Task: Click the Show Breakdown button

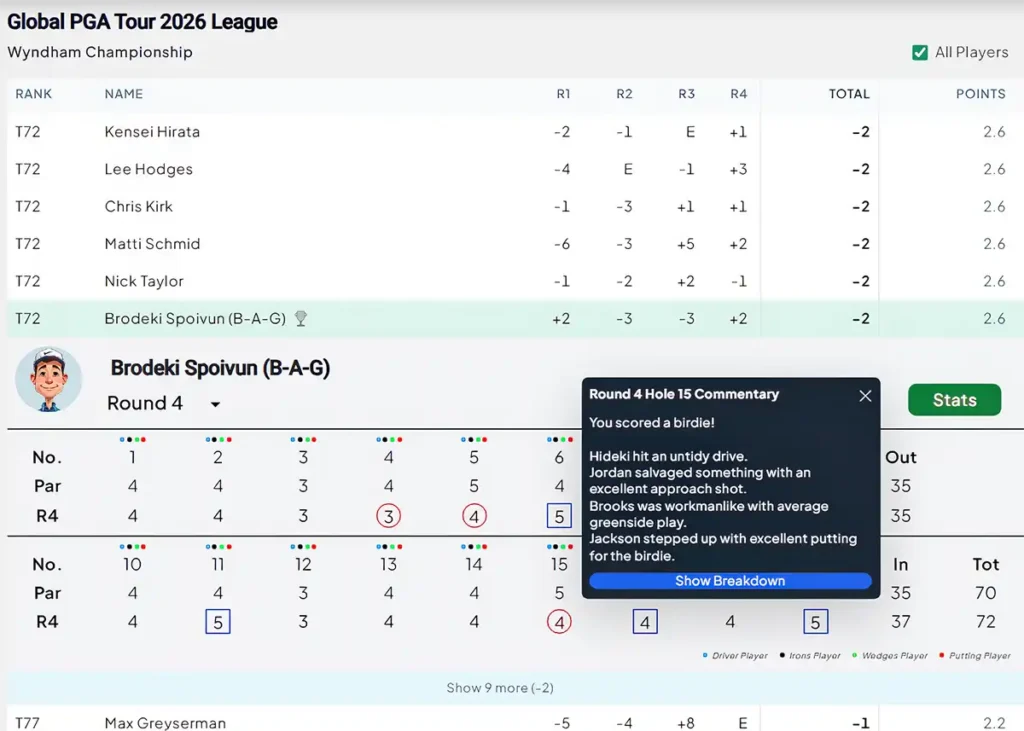Action: pyautogui.click(x=730, y=581)
